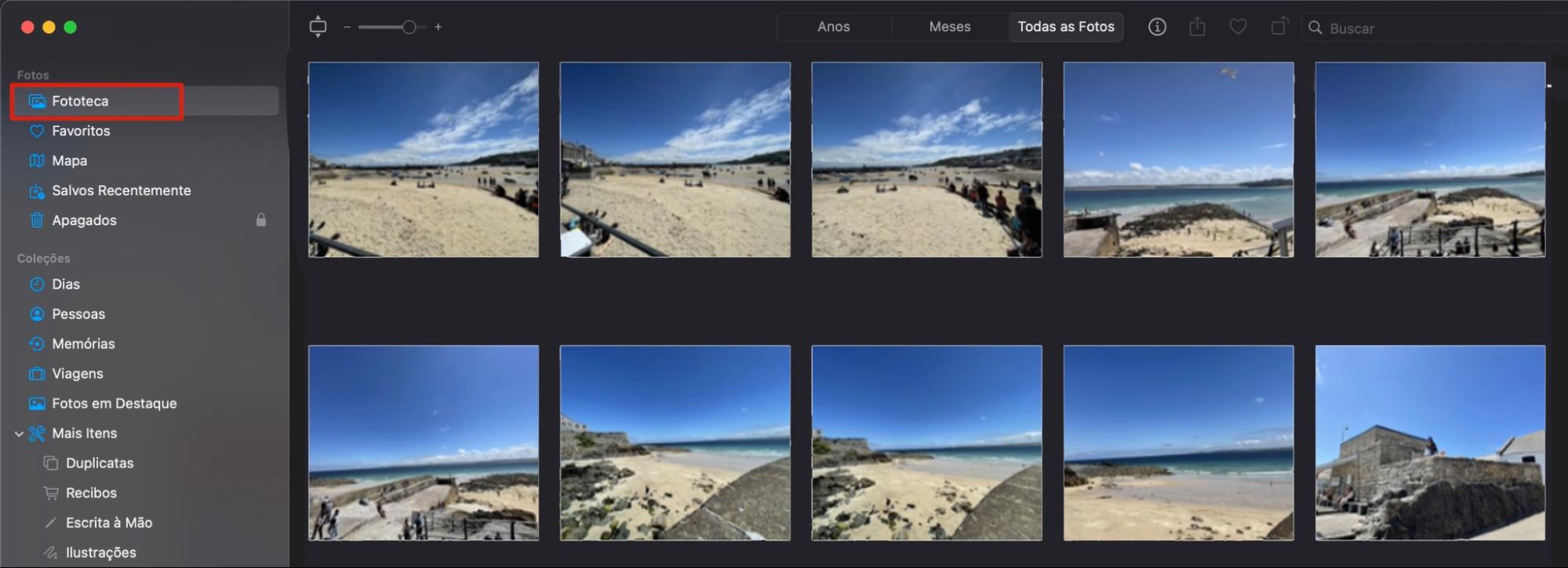Click the Apagados trash icon
This screenshot has width=1568, height=568.
tap(37, 220)
